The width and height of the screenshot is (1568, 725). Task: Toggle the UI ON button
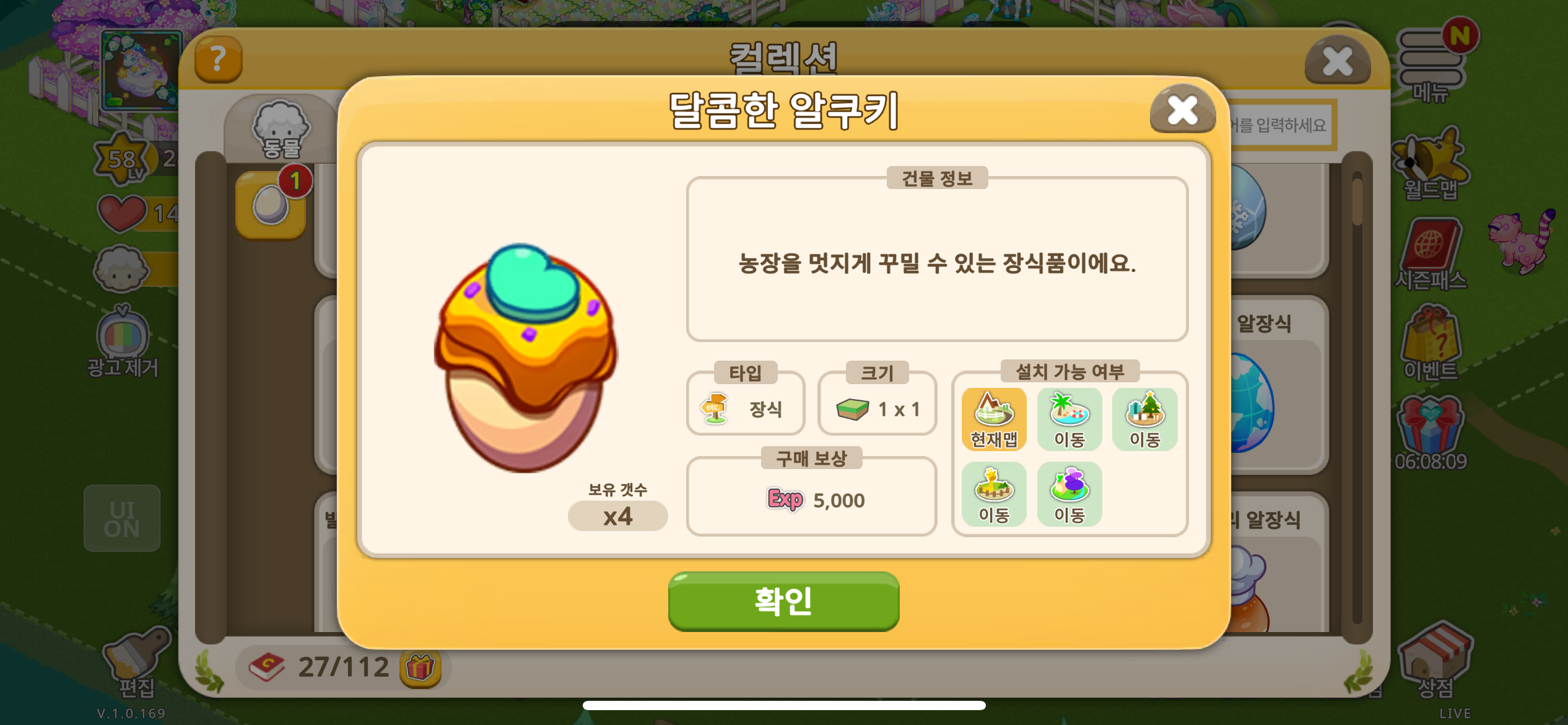(122, 519)
